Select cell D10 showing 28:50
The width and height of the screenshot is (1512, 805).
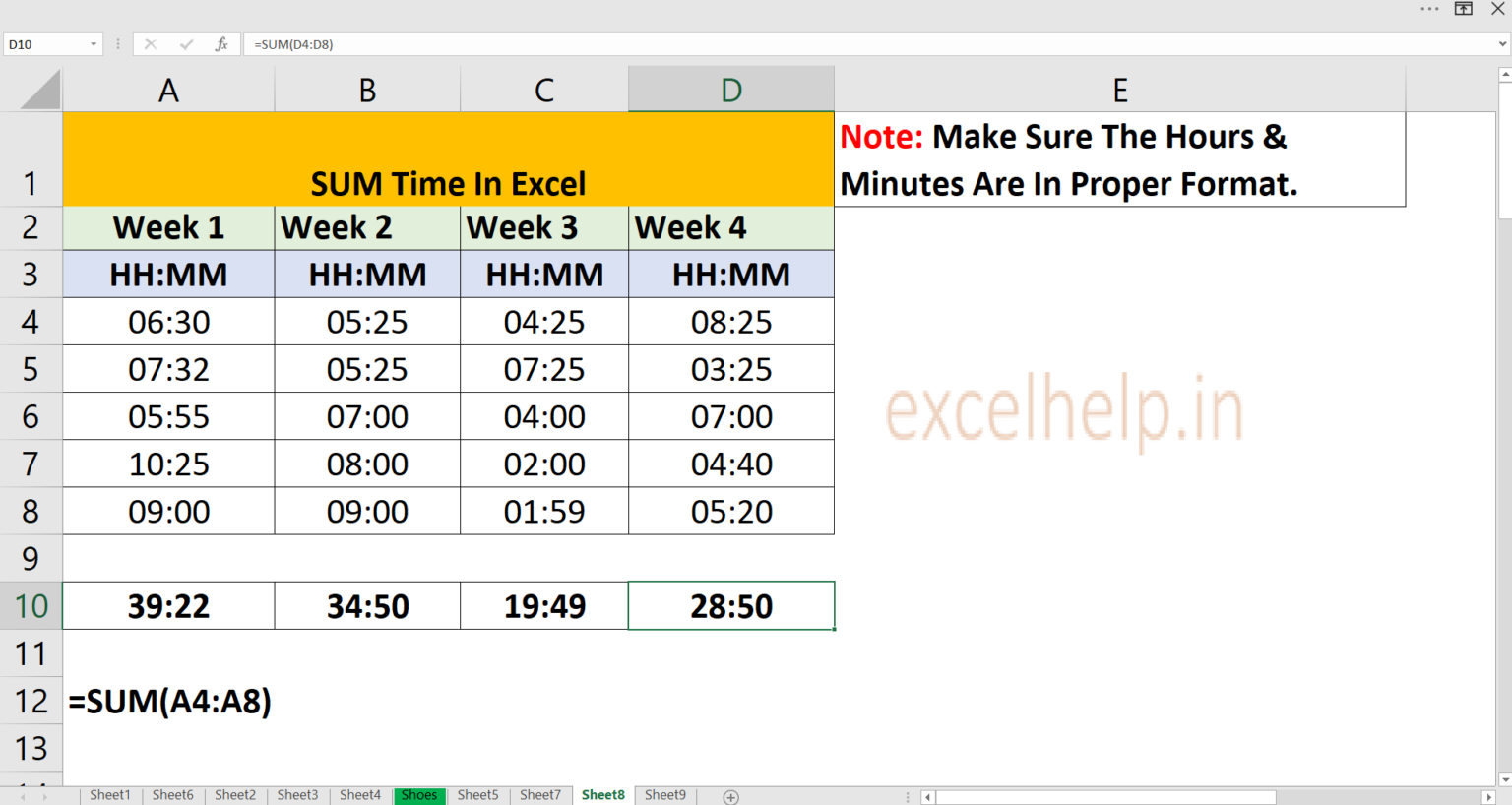[x=730, y=605]
